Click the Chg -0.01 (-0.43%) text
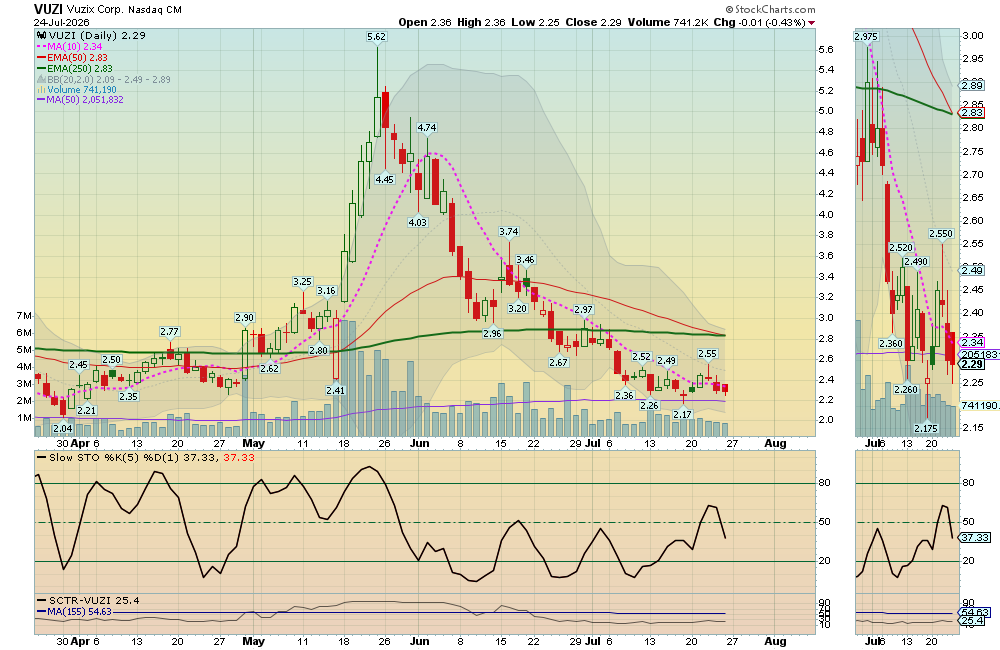 759,22
